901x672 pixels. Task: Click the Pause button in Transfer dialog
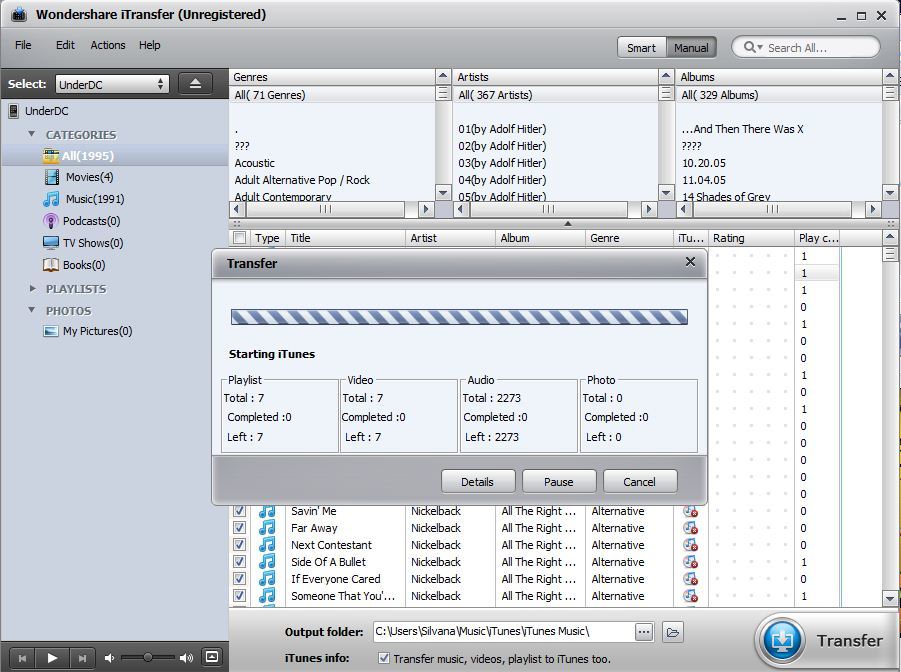coord(559,482)
